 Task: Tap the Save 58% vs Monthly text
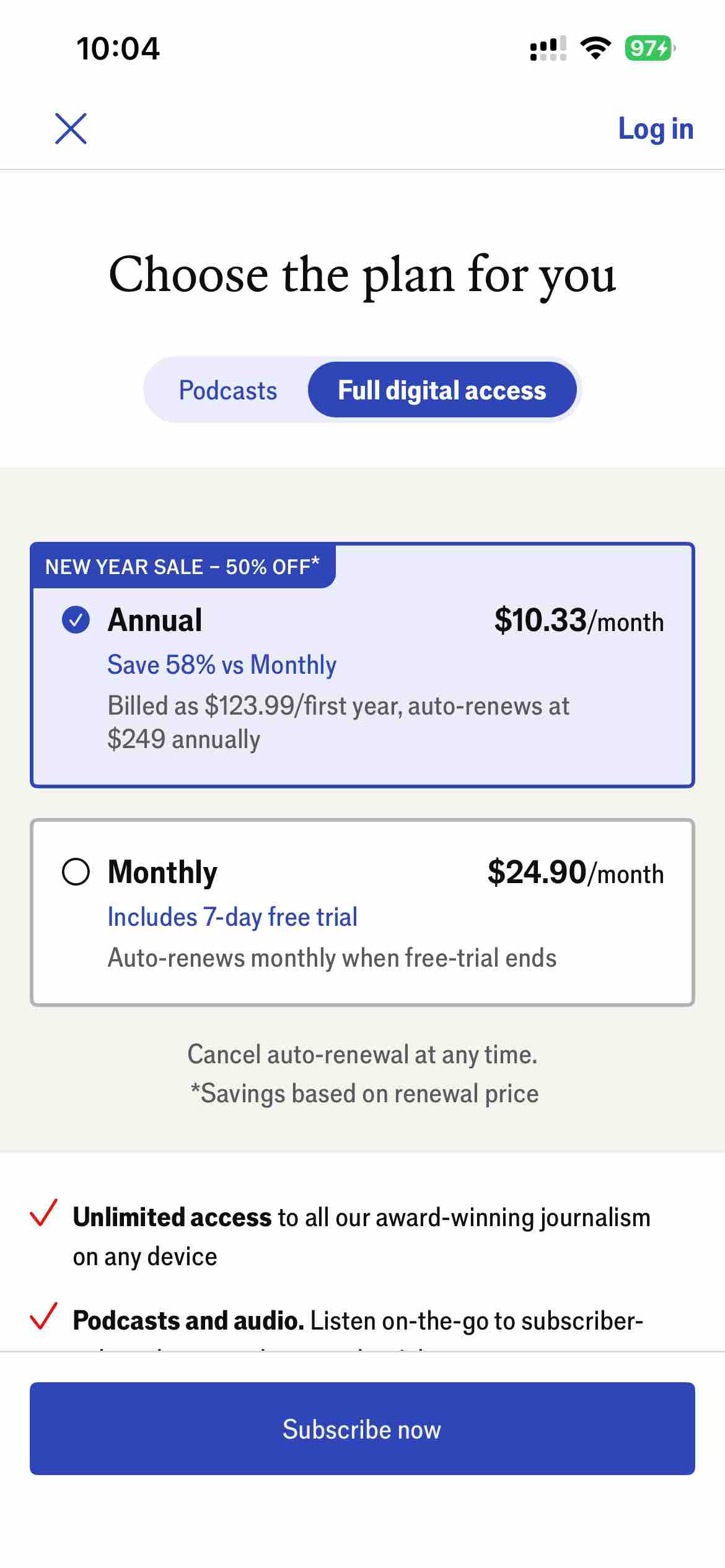pyautogui.click(x=222, y=664)
